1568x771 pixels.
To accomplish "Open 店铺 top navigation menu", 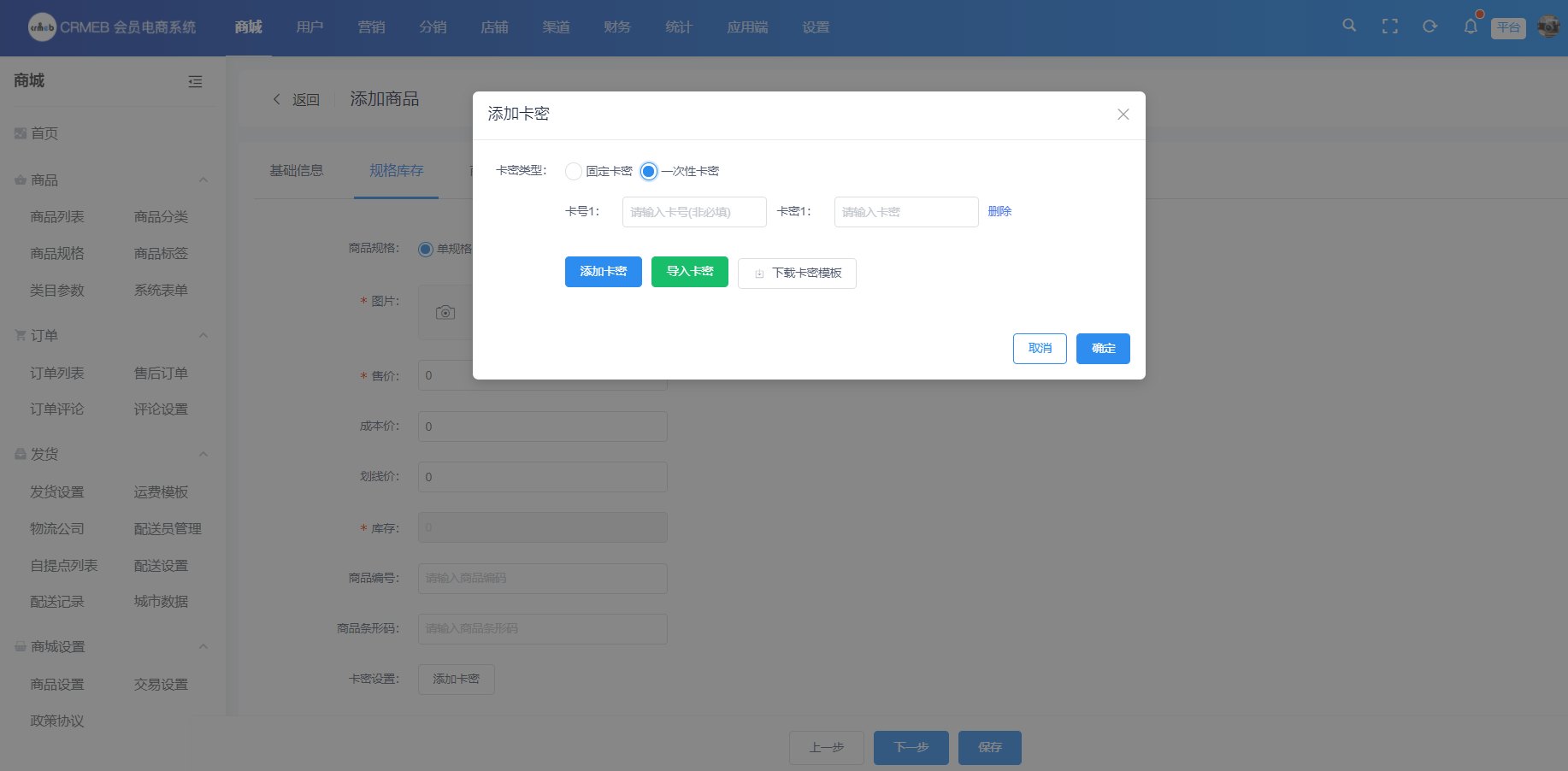I will [495, 27].
